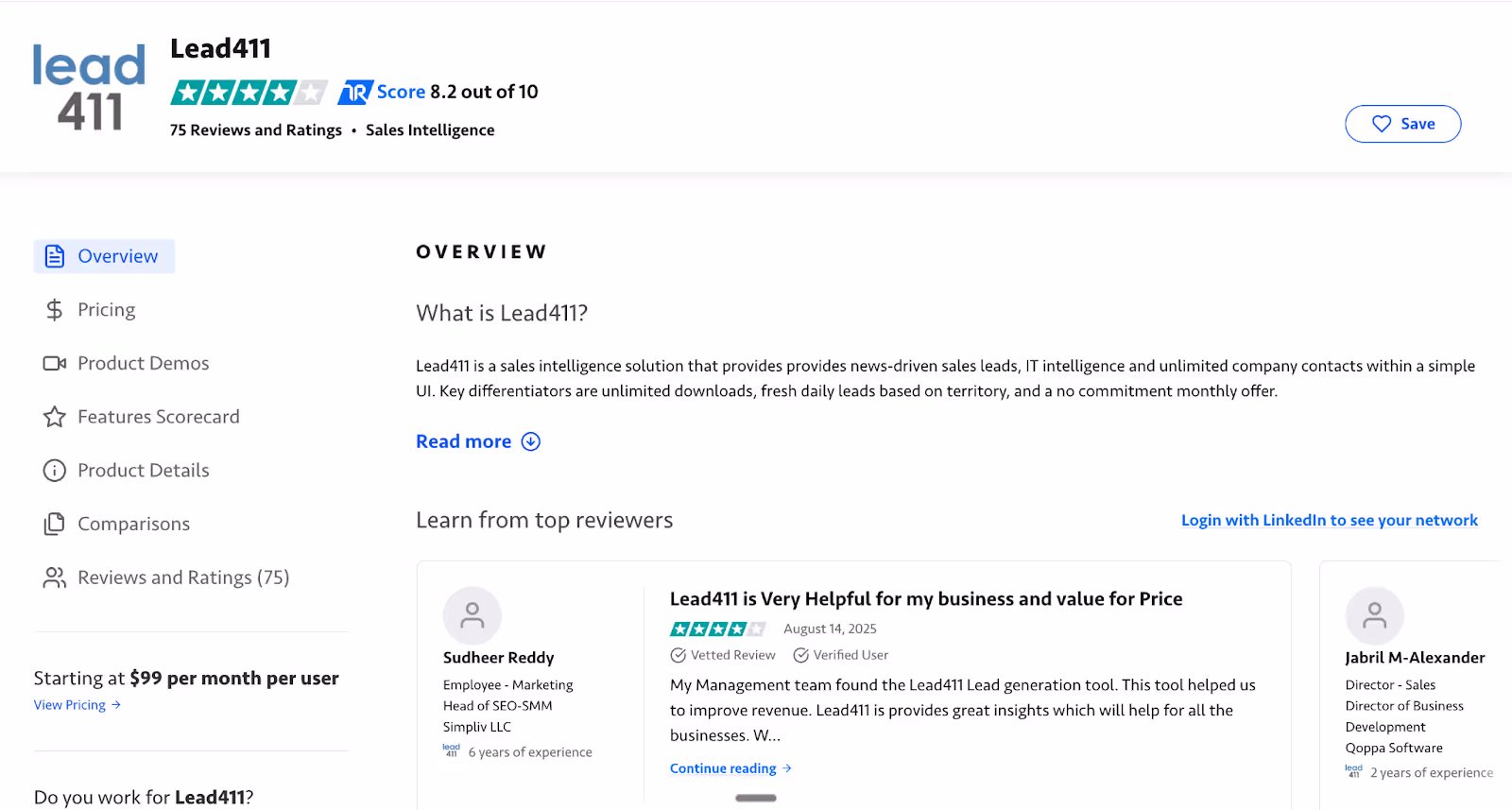This screenshot has height=810, width=1512.
Task: Click the Vetted Review checkmark badge
Action: click(x=678, y=654)
